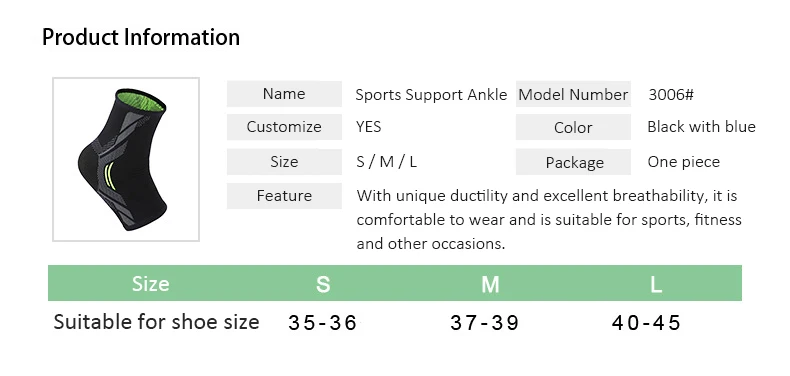Click the feature description paragraph

pyautogui.click(x=549, y=220)
